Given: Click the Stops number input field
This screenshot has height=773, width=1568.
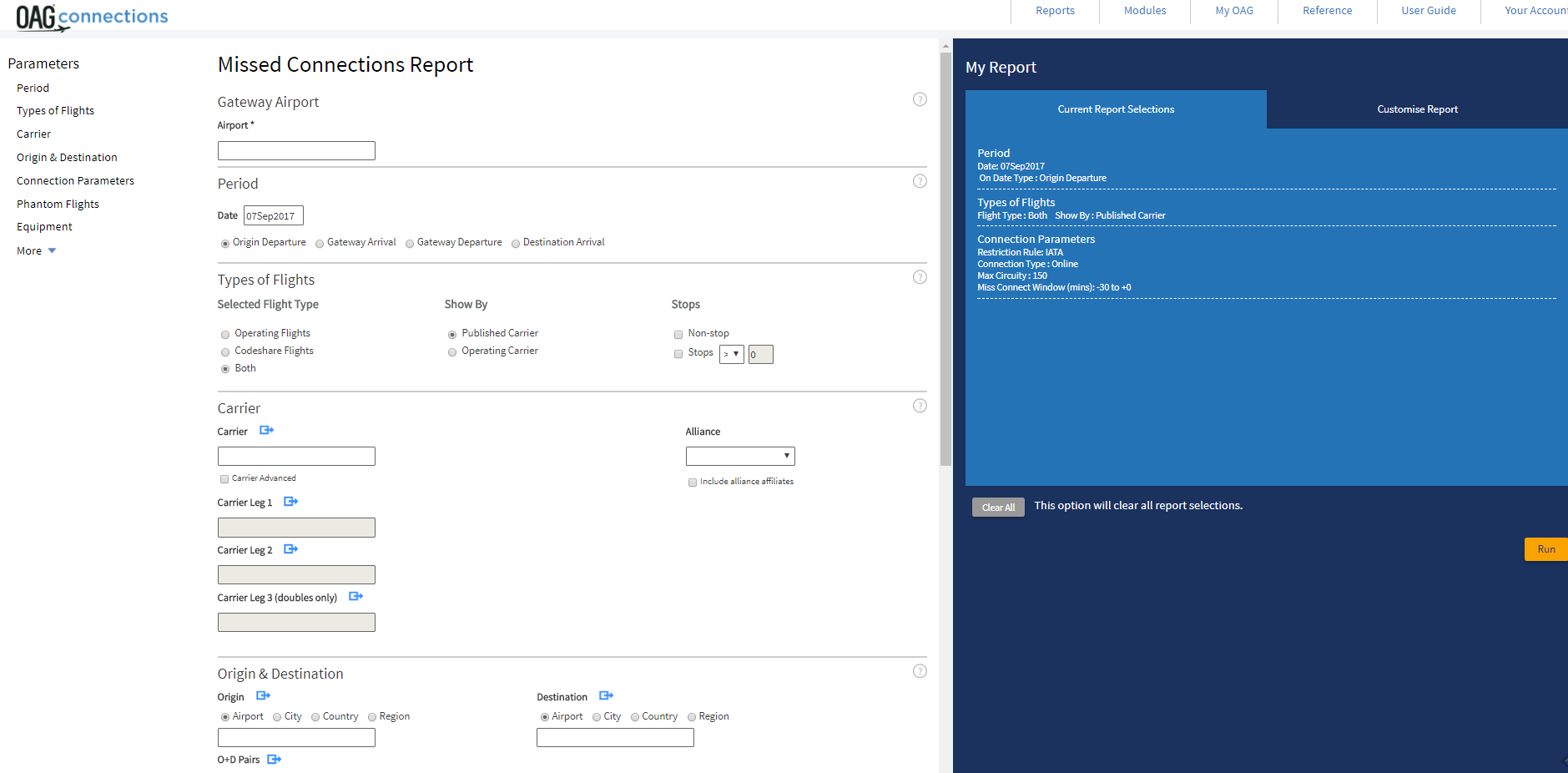Looking at the screenshot, I should point(760,354).
